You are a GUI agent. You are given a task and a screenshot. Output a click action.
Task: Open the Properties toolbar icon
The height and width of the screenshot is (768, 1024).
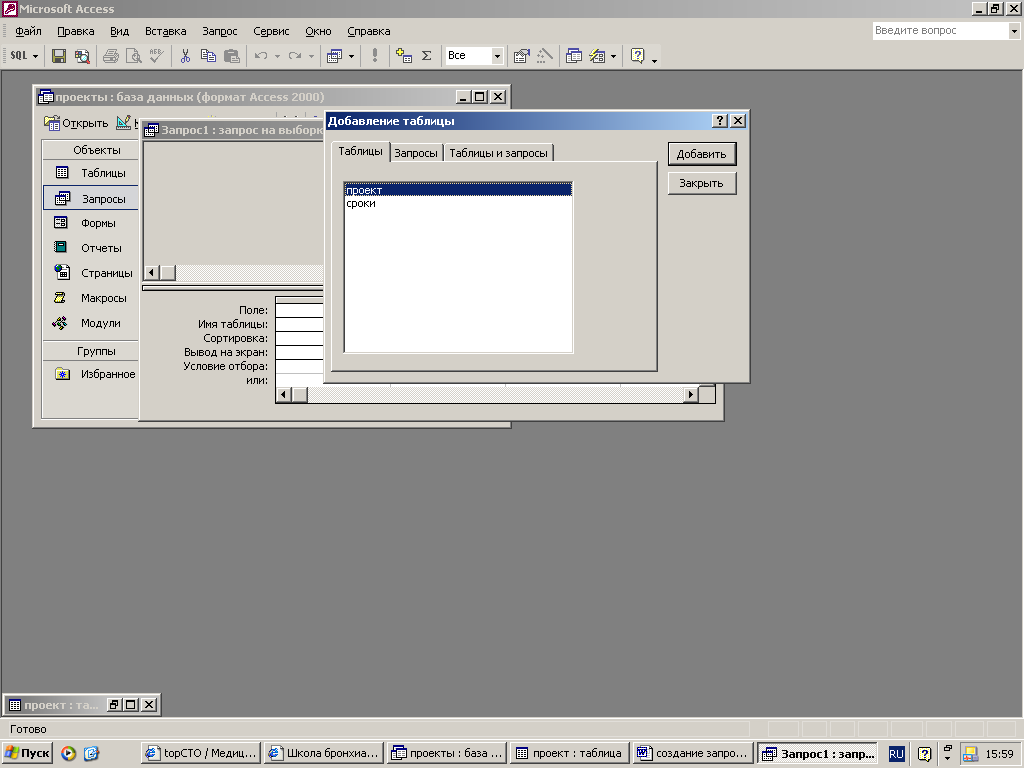521,56
